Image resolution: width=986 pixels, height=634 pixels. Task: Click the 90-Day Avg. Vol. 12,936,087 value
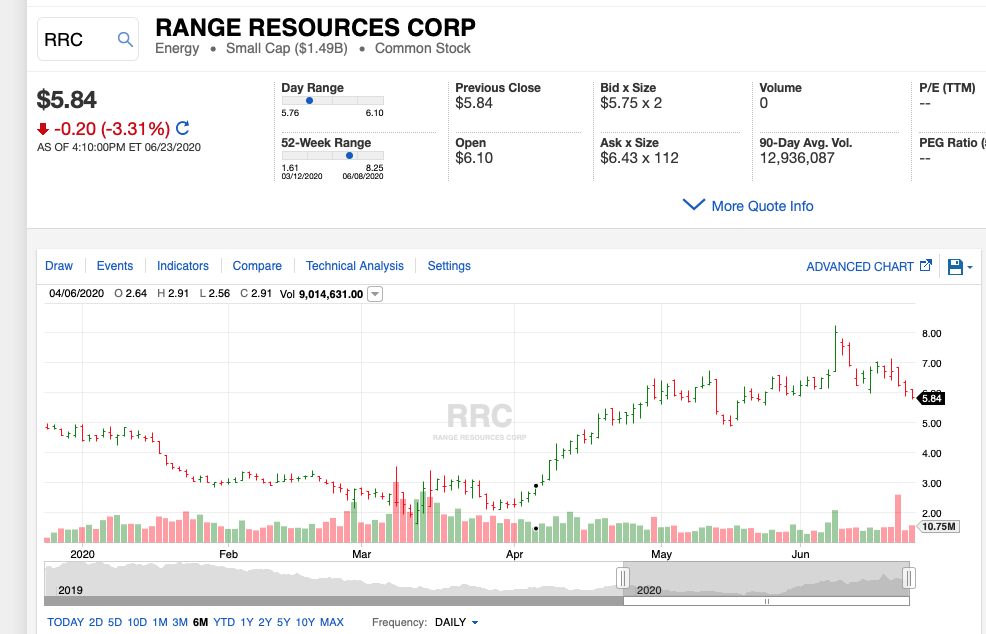(x=797, y=158)
